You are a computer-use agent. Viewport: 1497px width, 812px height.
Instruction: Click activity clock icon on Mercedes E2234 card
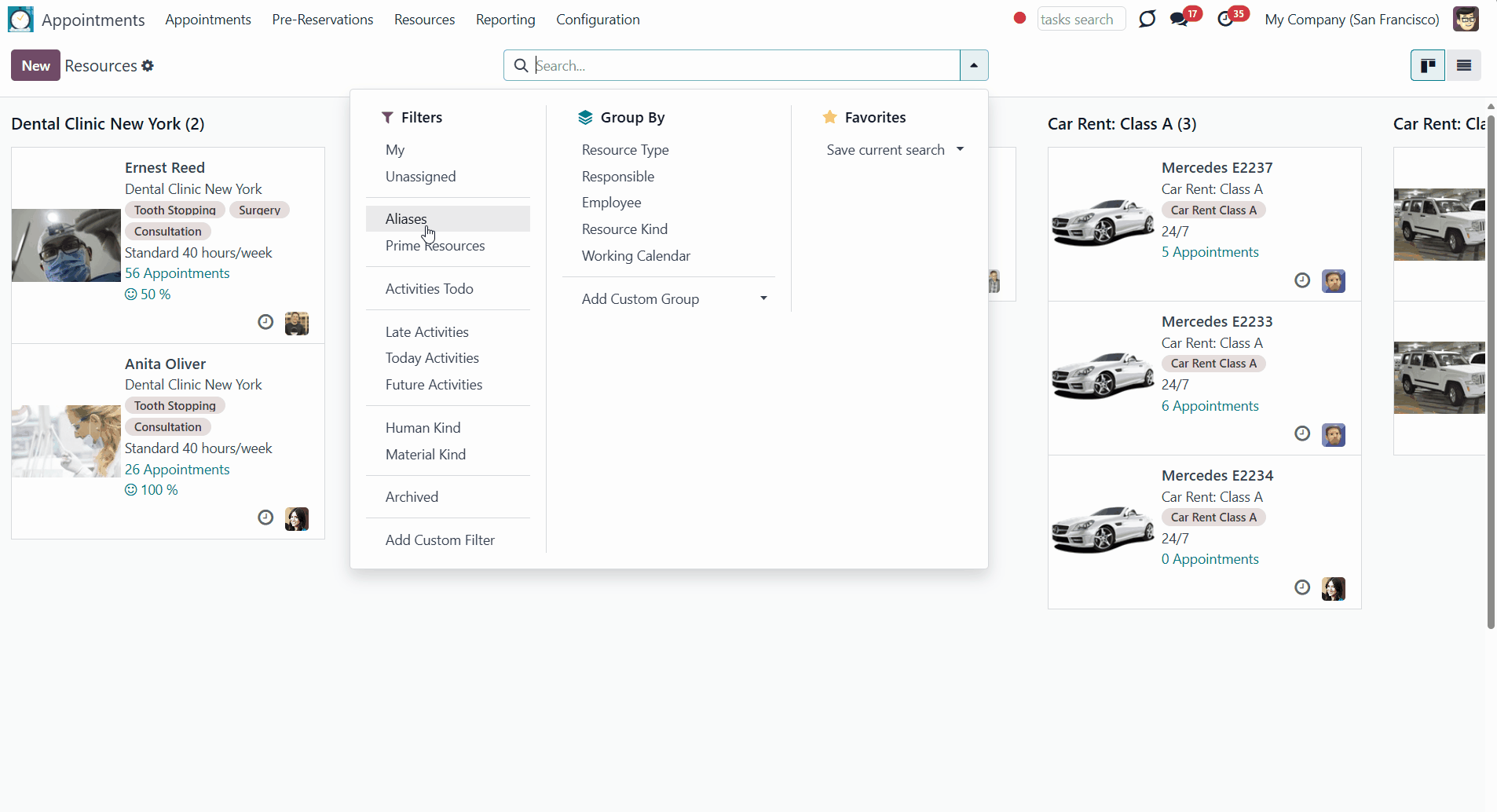1302,587
